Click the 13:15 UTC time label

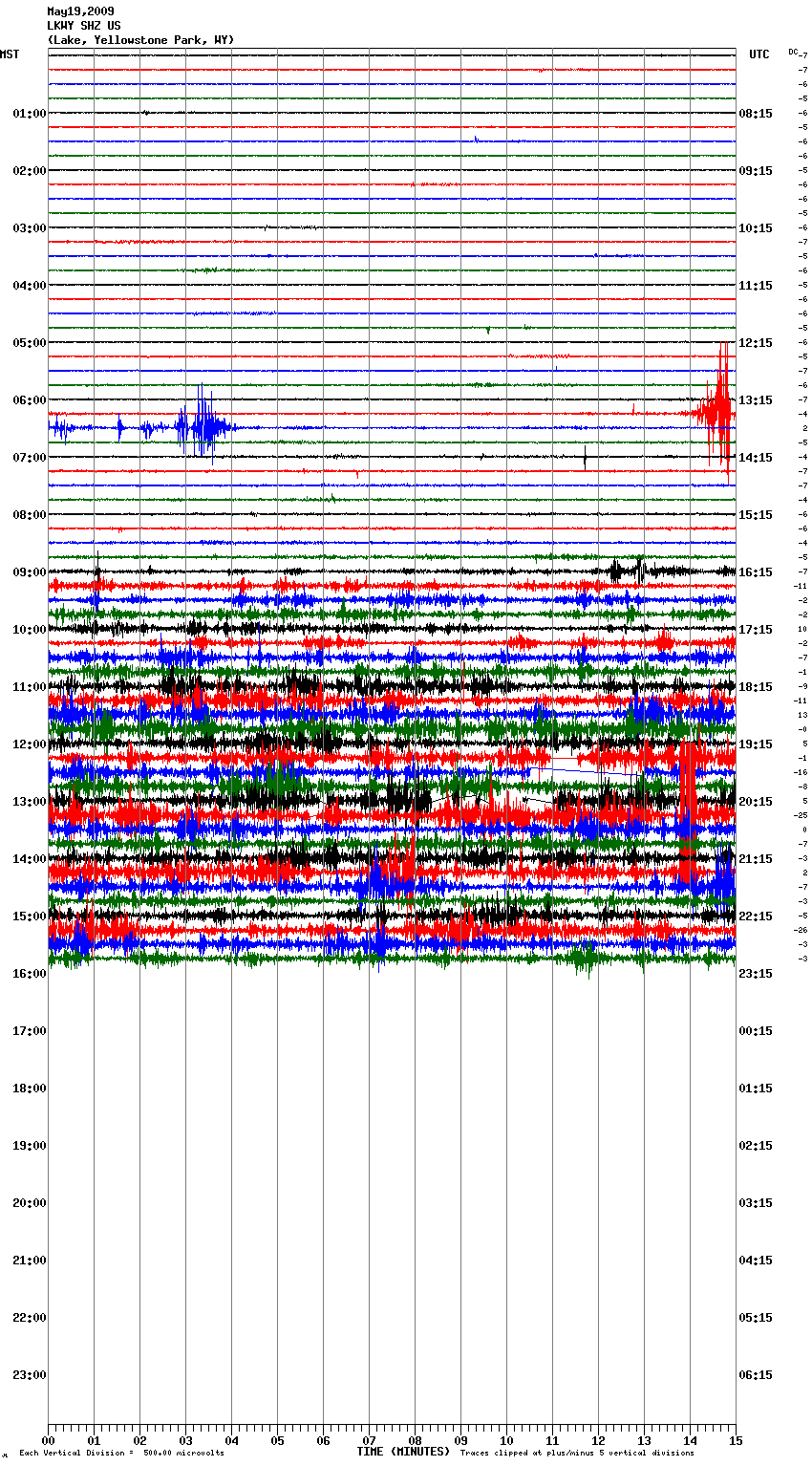tap(756, 400)
